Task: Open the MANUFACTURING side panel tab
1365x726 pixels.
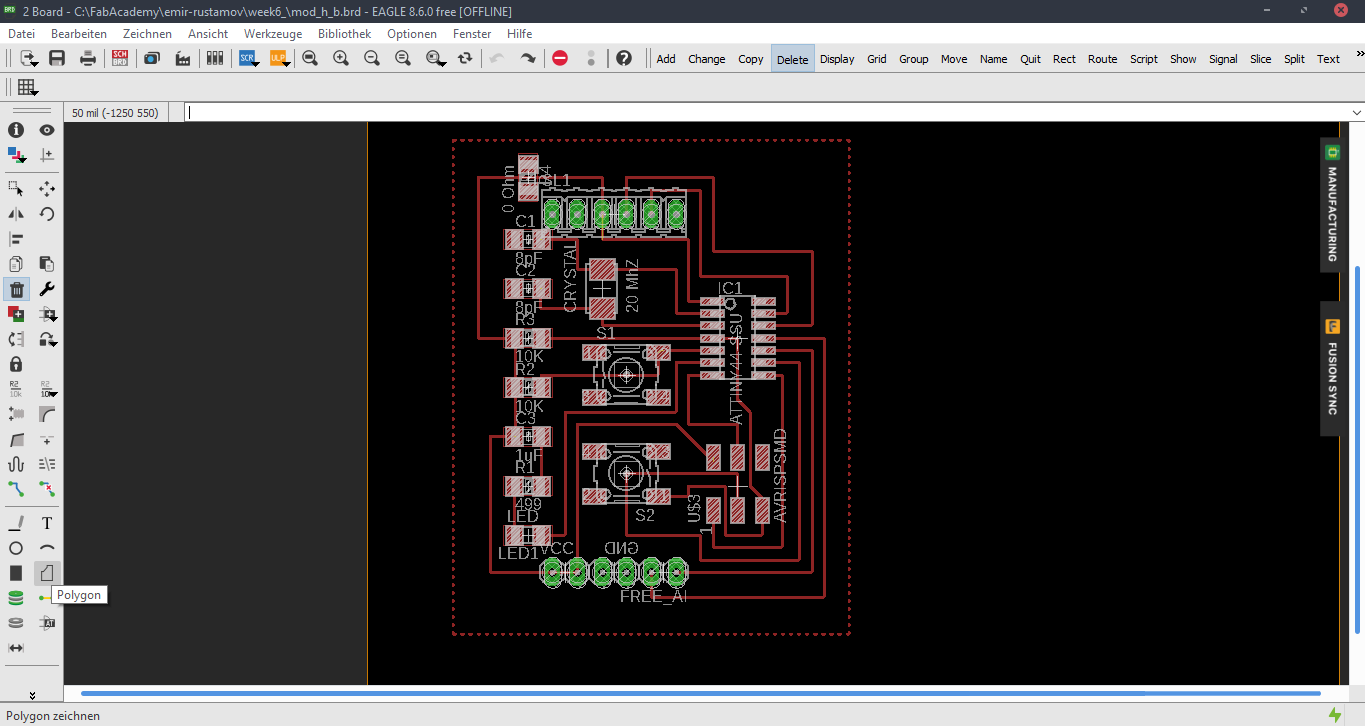Action: (1331, 205)
